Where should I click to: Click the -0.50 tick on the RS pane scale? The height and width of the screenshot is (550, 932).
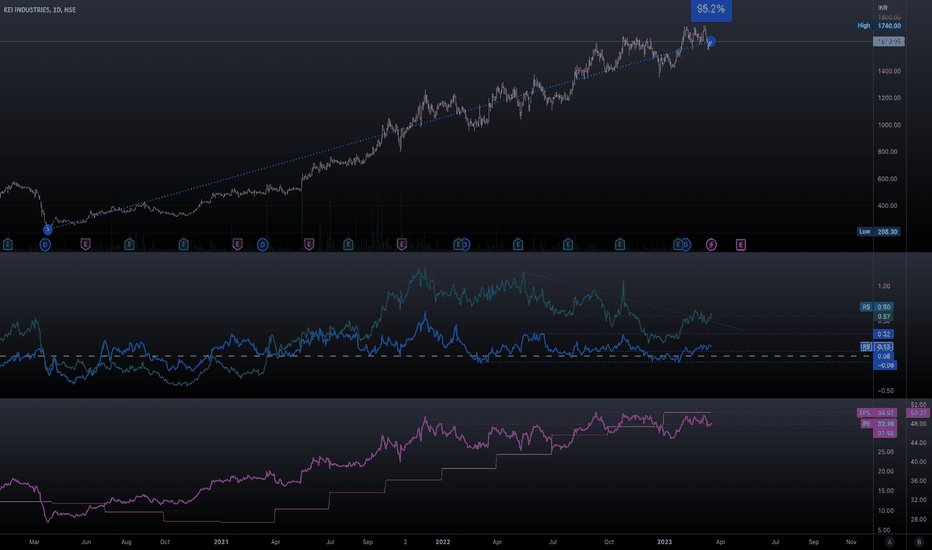point(886,391)
